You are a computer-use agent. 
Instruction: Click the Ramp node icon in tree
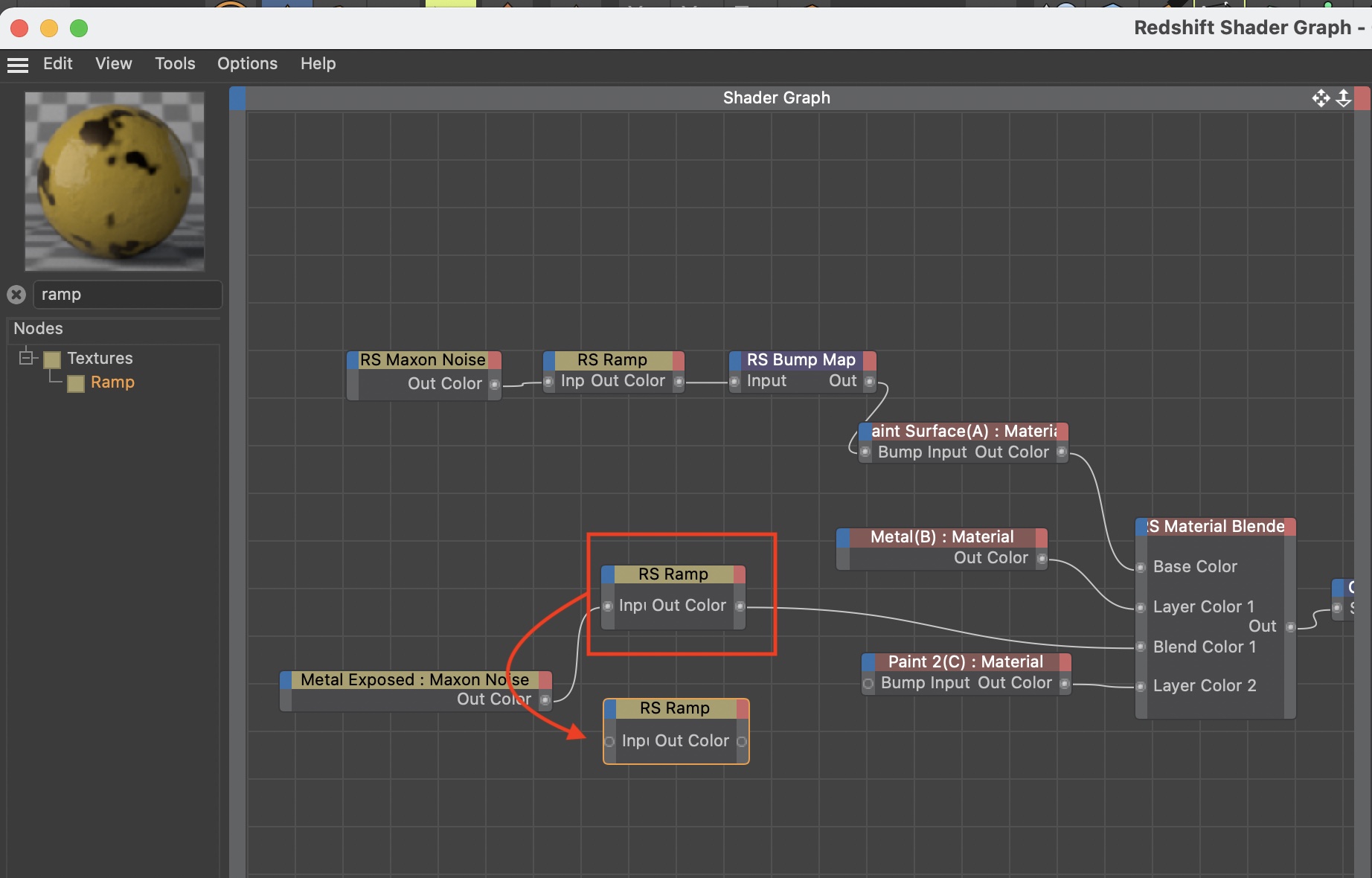[76, 383]
